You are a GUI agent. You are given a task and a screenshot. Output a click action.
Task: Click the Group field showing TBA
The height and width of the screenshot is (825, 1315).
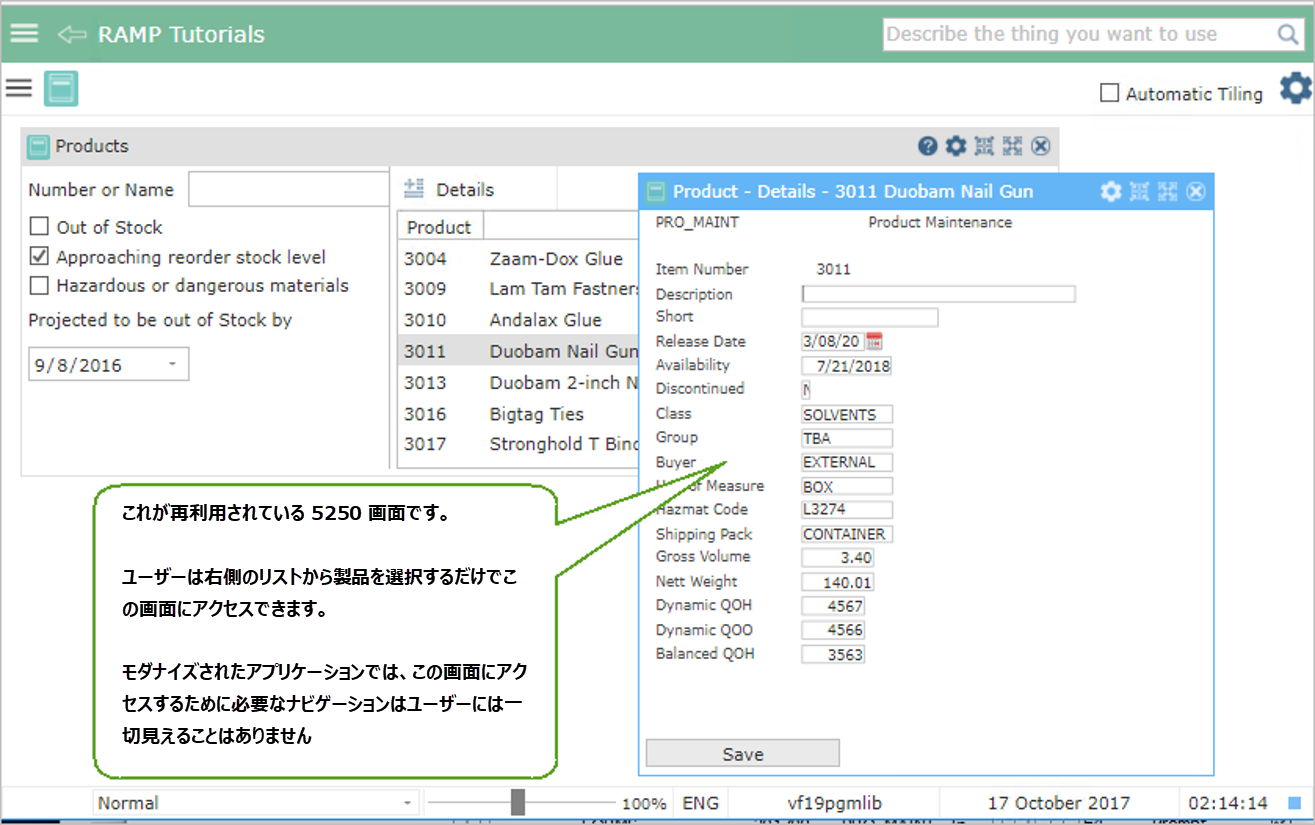(x=847, y=438)
